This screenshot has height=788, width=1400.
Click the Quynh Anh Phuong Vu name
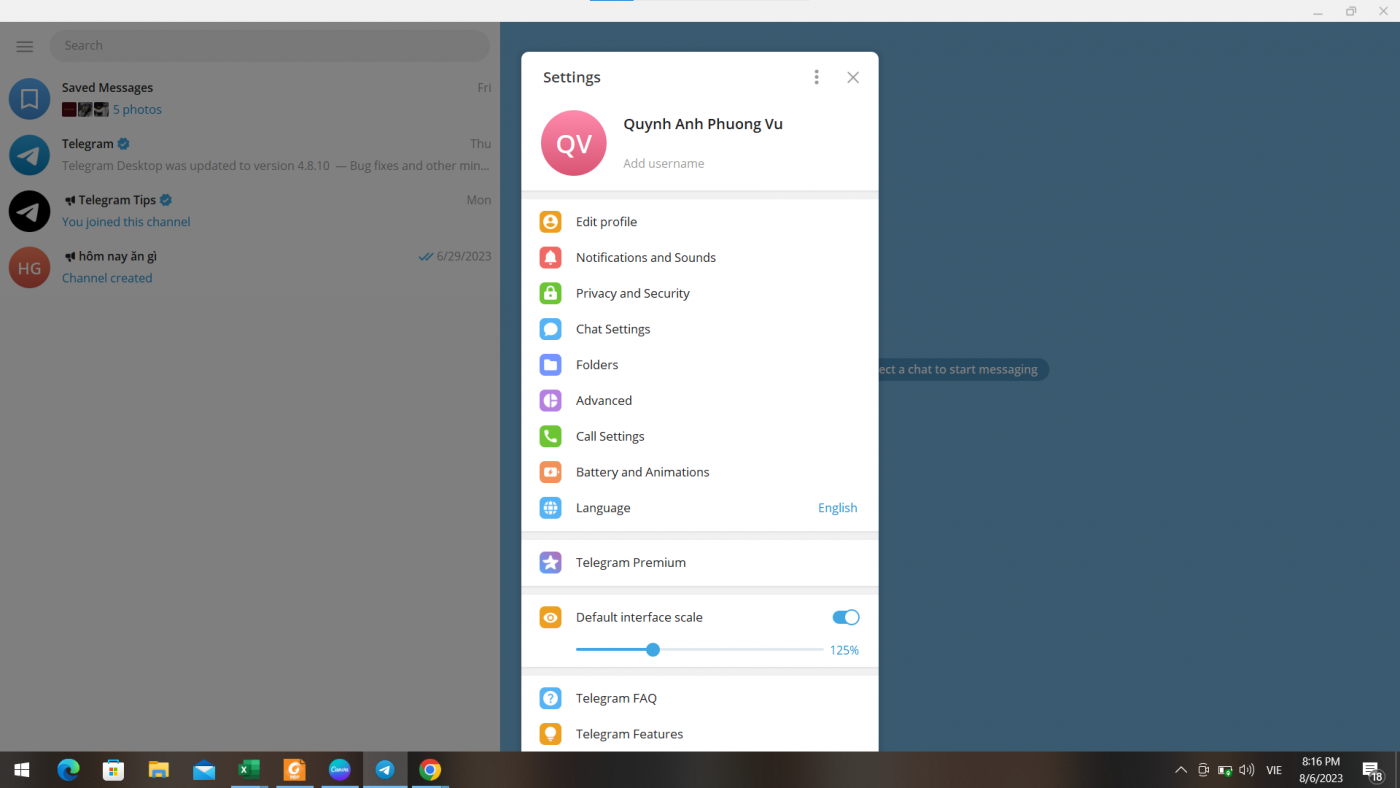[x=703, y=124]
